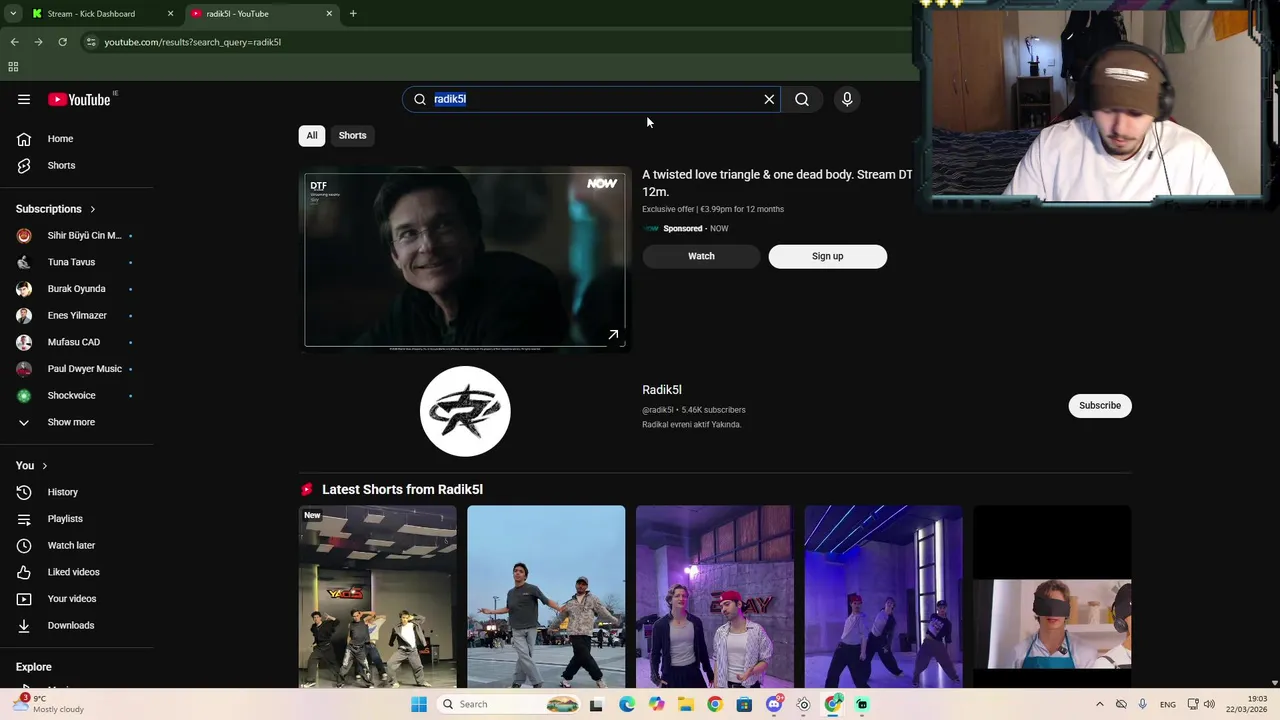Go back in the browser
Screen dimensions: 1280x720
pyautogui.click(x=14, y=42)
